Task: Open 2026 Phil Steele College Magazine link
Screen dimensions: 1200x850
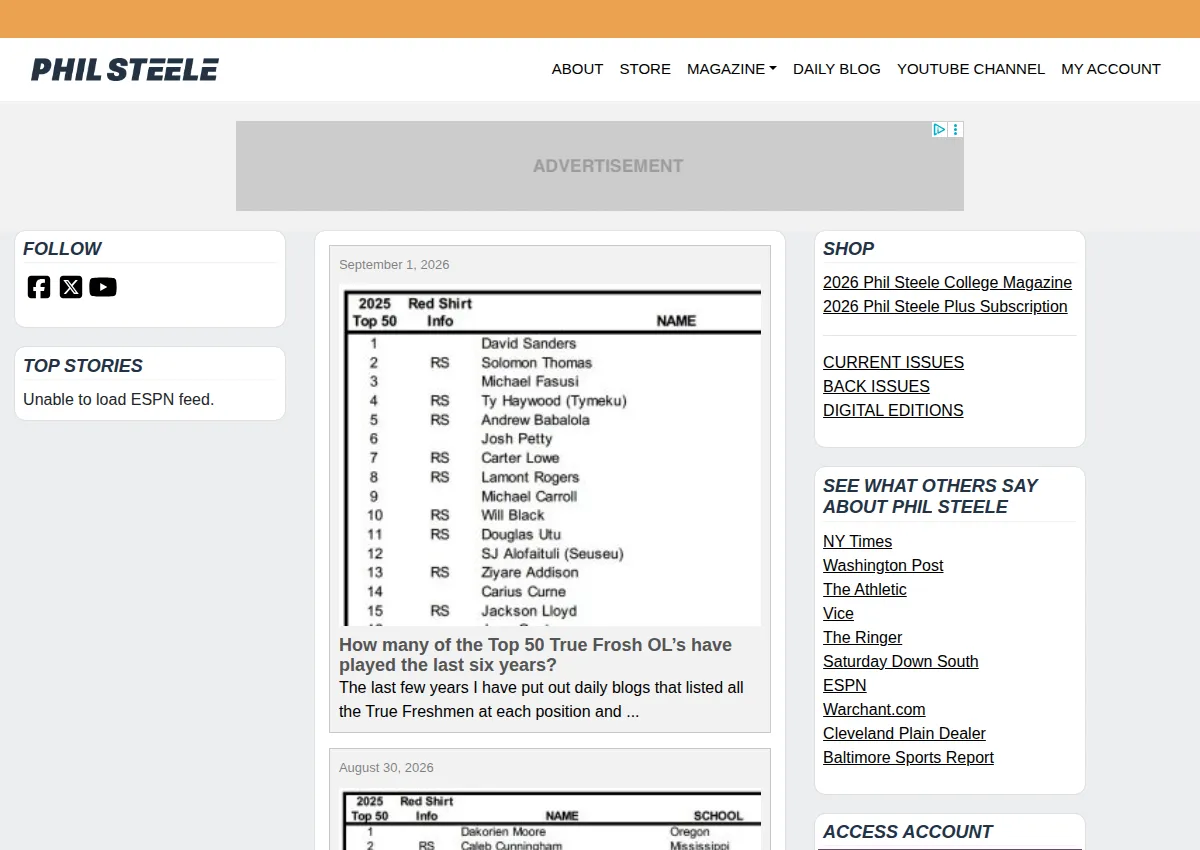Action: tap(947, 283)
